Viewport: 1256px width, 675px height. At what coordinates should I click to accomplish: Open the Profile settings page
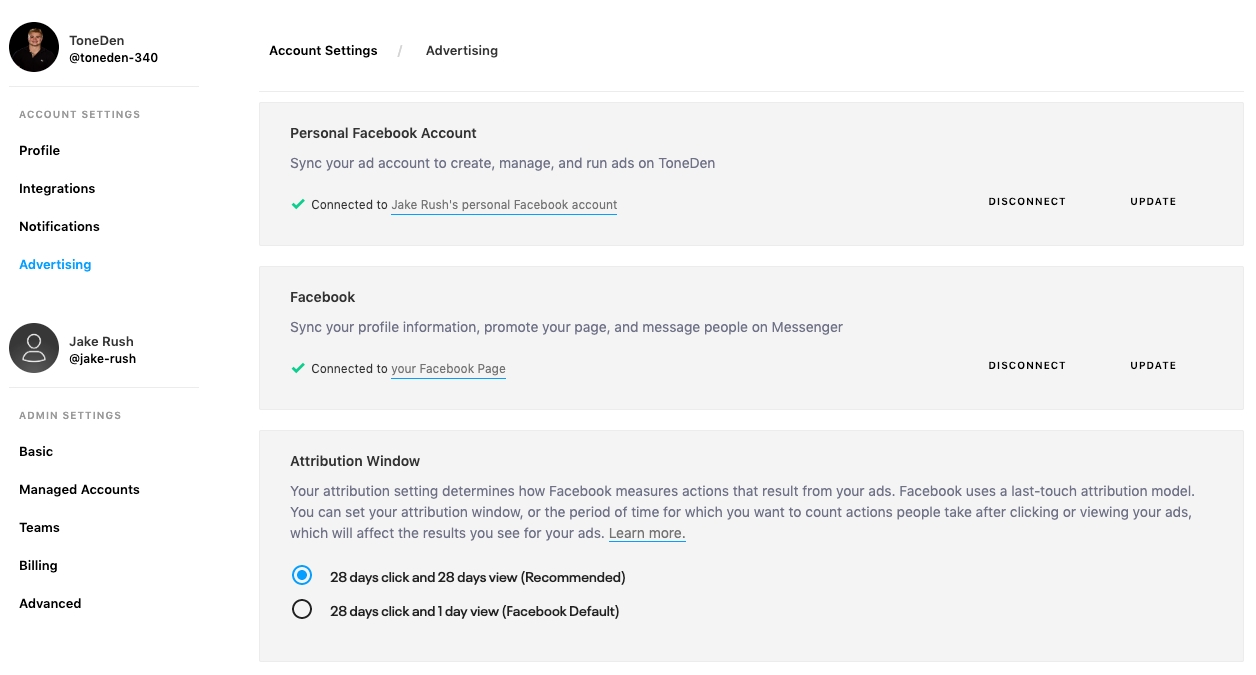tap(40, 150)
